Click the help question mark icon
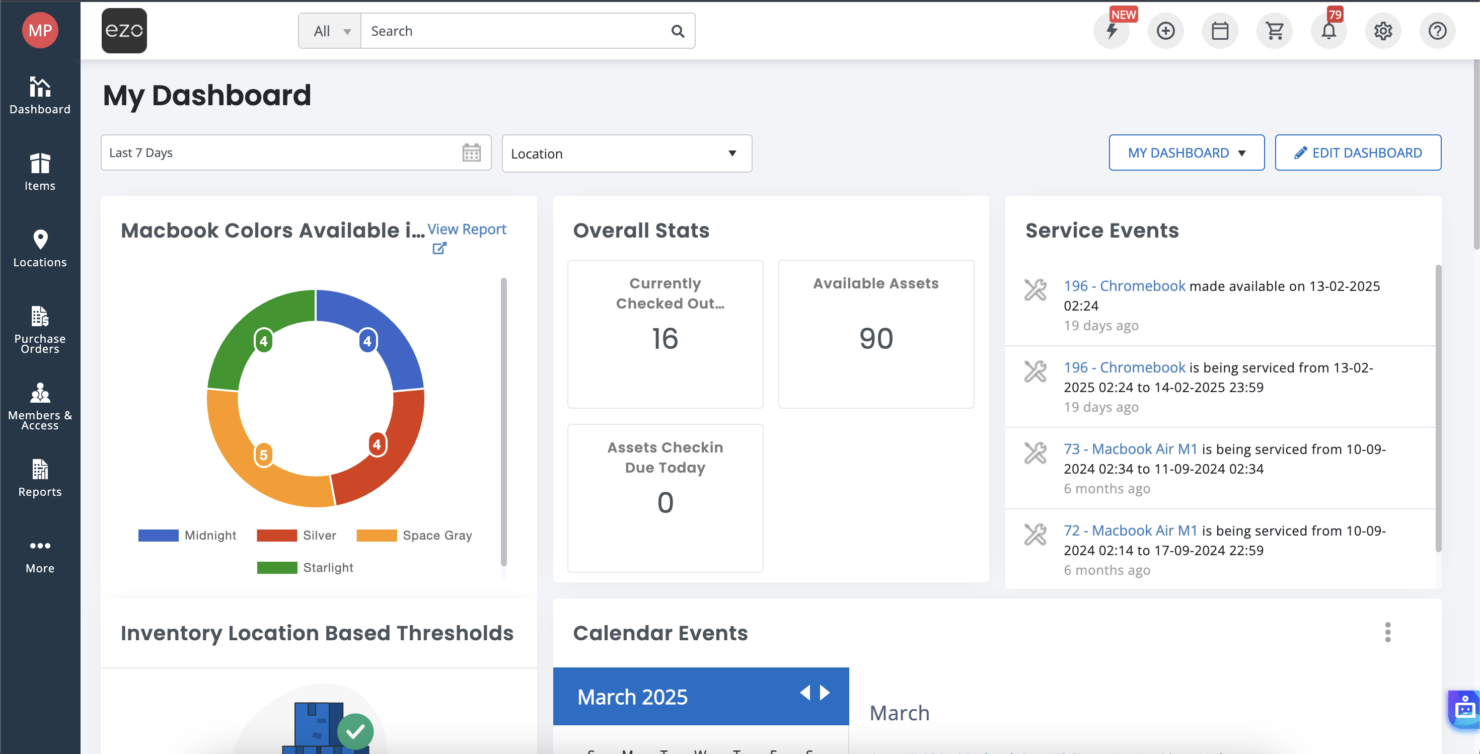The height and width of the screenshot is (754, 1480). [1437, 31]
